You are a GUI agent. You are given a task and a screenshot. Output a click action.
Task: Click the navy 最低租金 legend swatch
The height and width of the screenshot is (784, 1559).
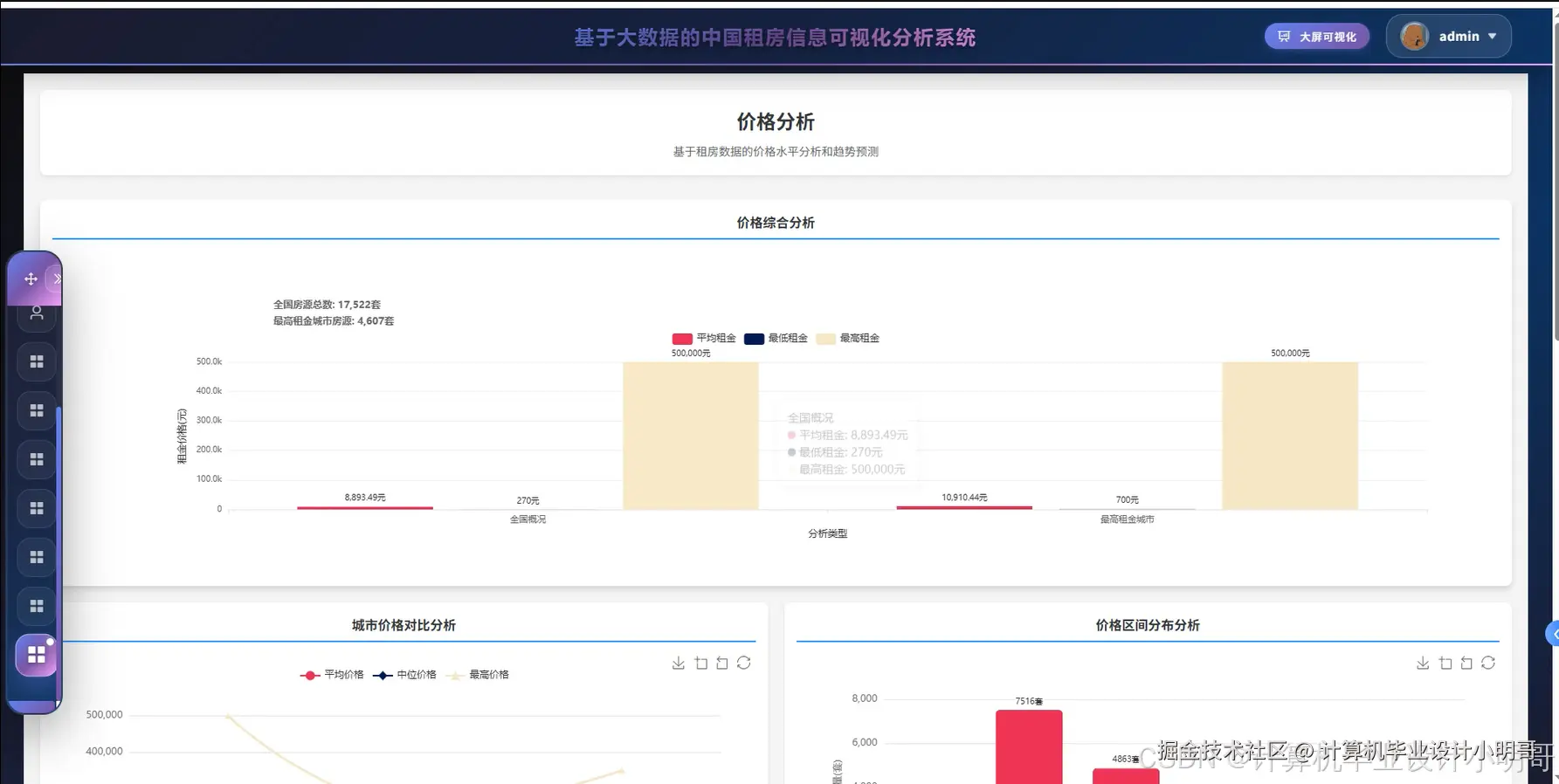coord(754,339)
